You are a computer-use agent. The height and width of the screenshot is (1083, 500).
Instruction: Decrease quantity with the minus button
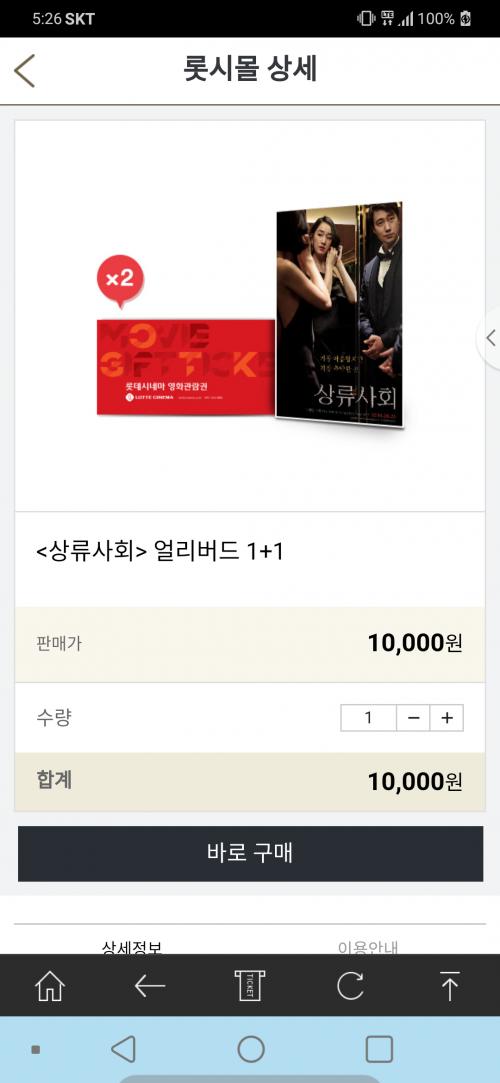[413, 718]
